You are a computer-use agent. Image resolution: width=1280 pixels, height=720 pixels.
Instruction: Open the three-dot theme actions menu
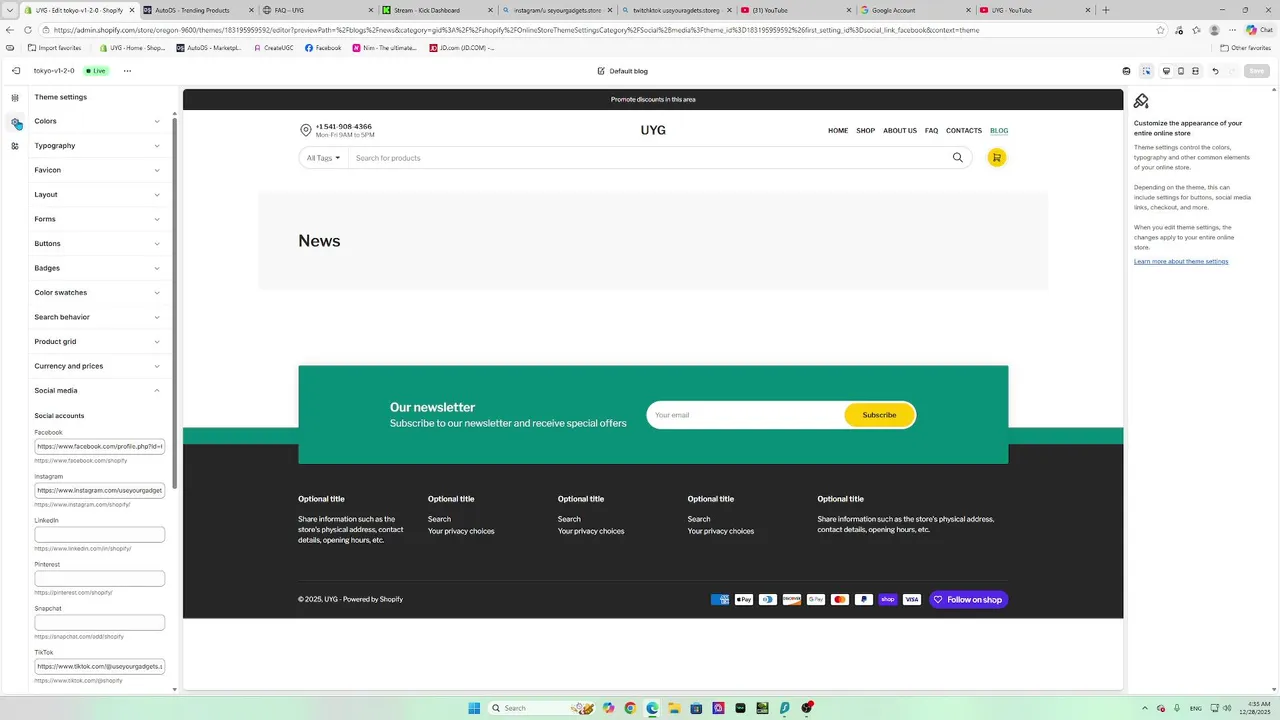click(x=127, y=71)
